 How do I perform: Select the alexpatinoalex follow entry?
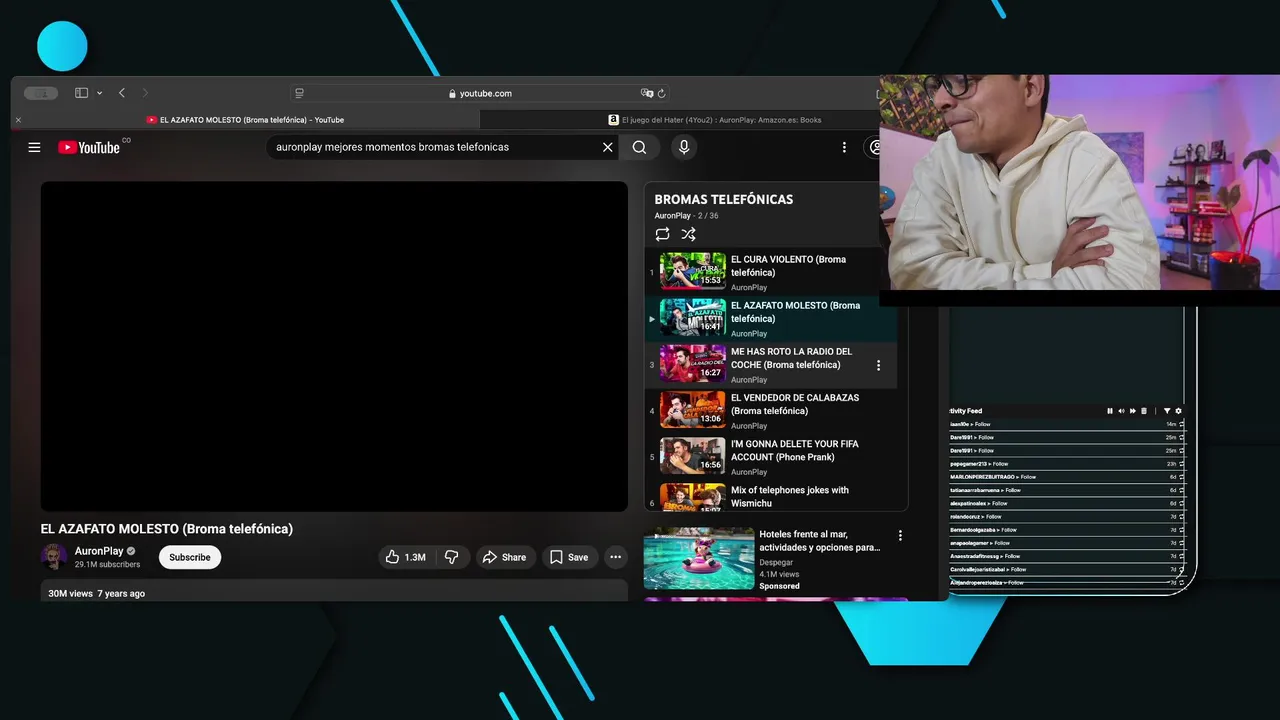tap(1067, 503)
